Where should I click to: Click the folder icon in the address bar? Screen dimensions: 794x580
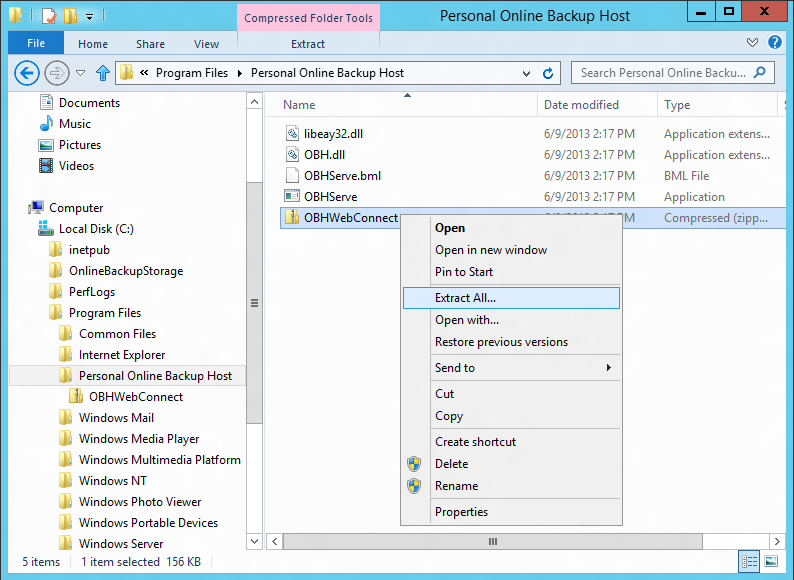point(127,72)
